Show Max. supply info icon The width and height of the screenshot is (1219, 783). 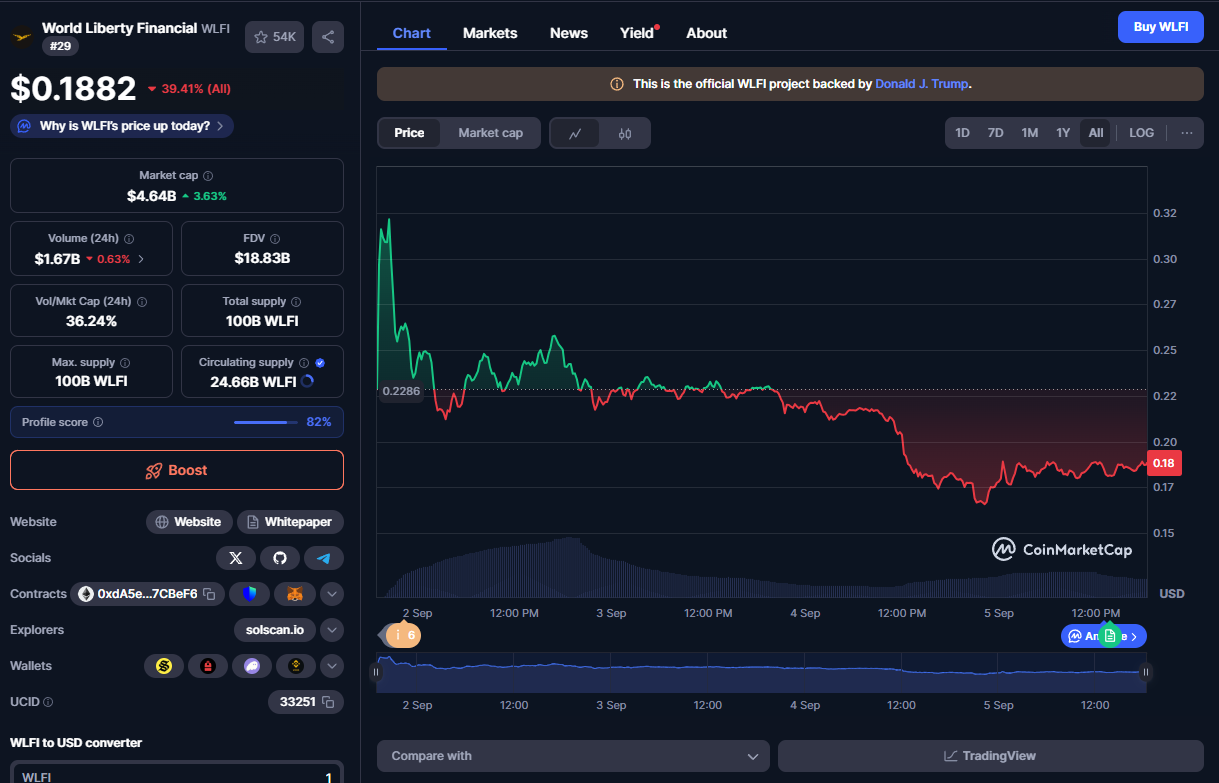click(x=125, y=363)
